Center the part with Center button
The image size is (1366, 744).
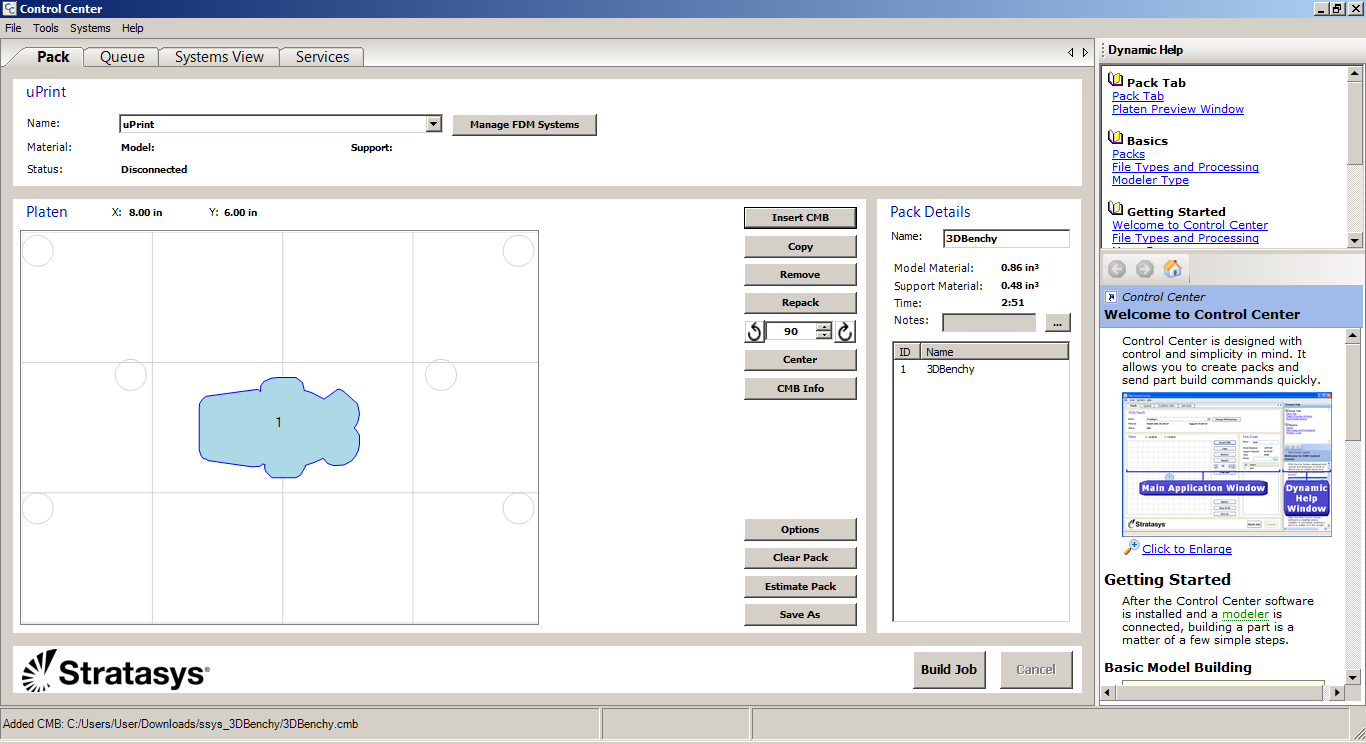(800, 359)
